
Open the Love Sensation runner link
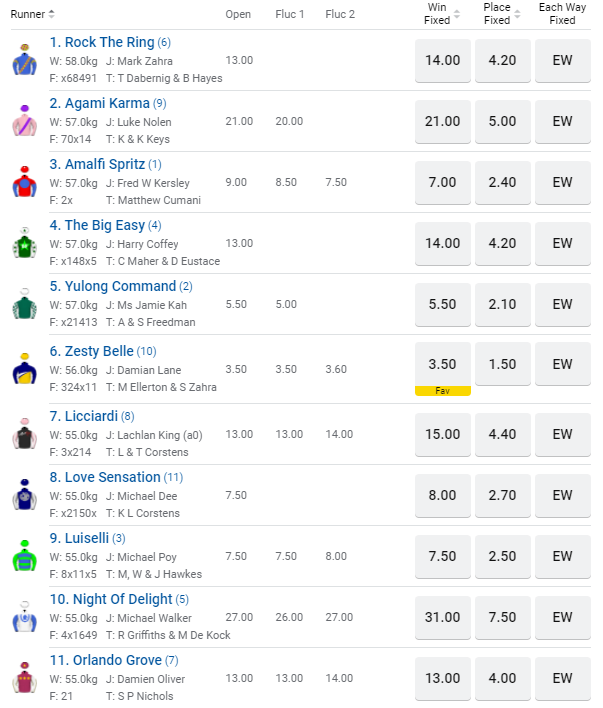(x=105, y=477)
